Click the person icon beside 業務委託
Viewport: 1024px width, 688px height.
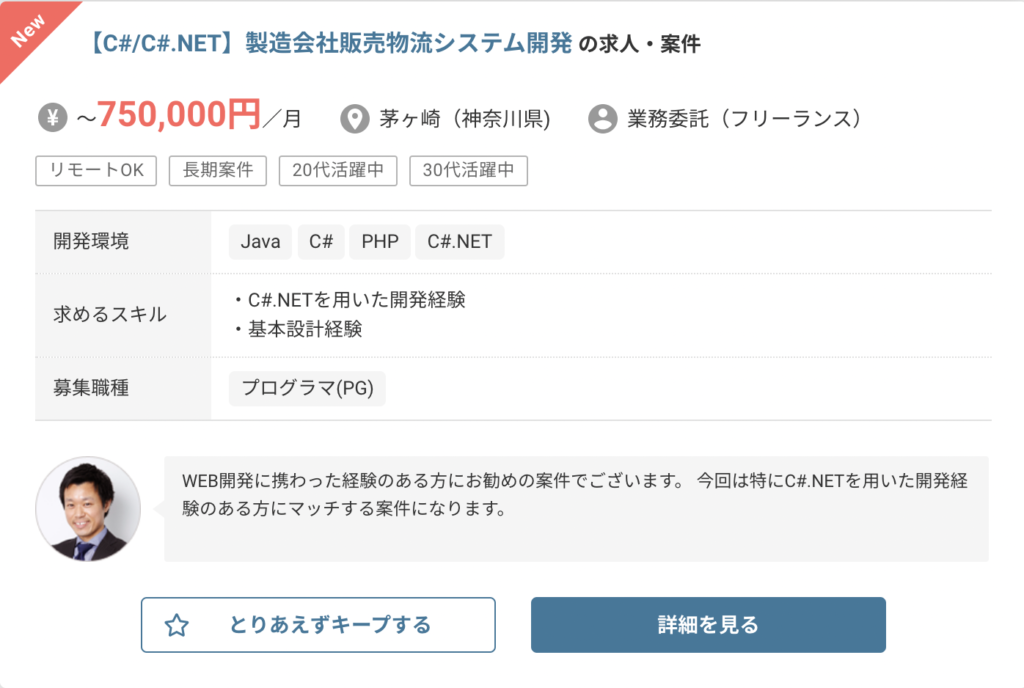[601, 118]
